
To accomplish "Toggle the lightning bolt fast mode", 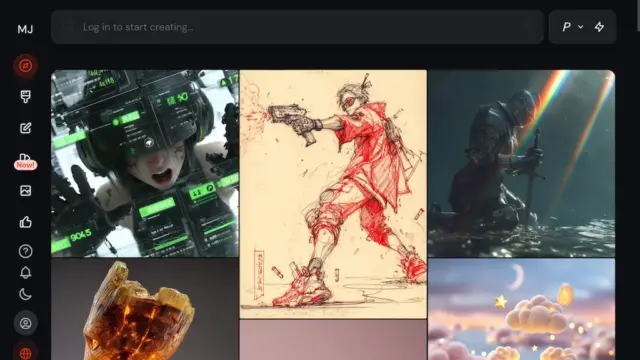I will click(599, 27).
